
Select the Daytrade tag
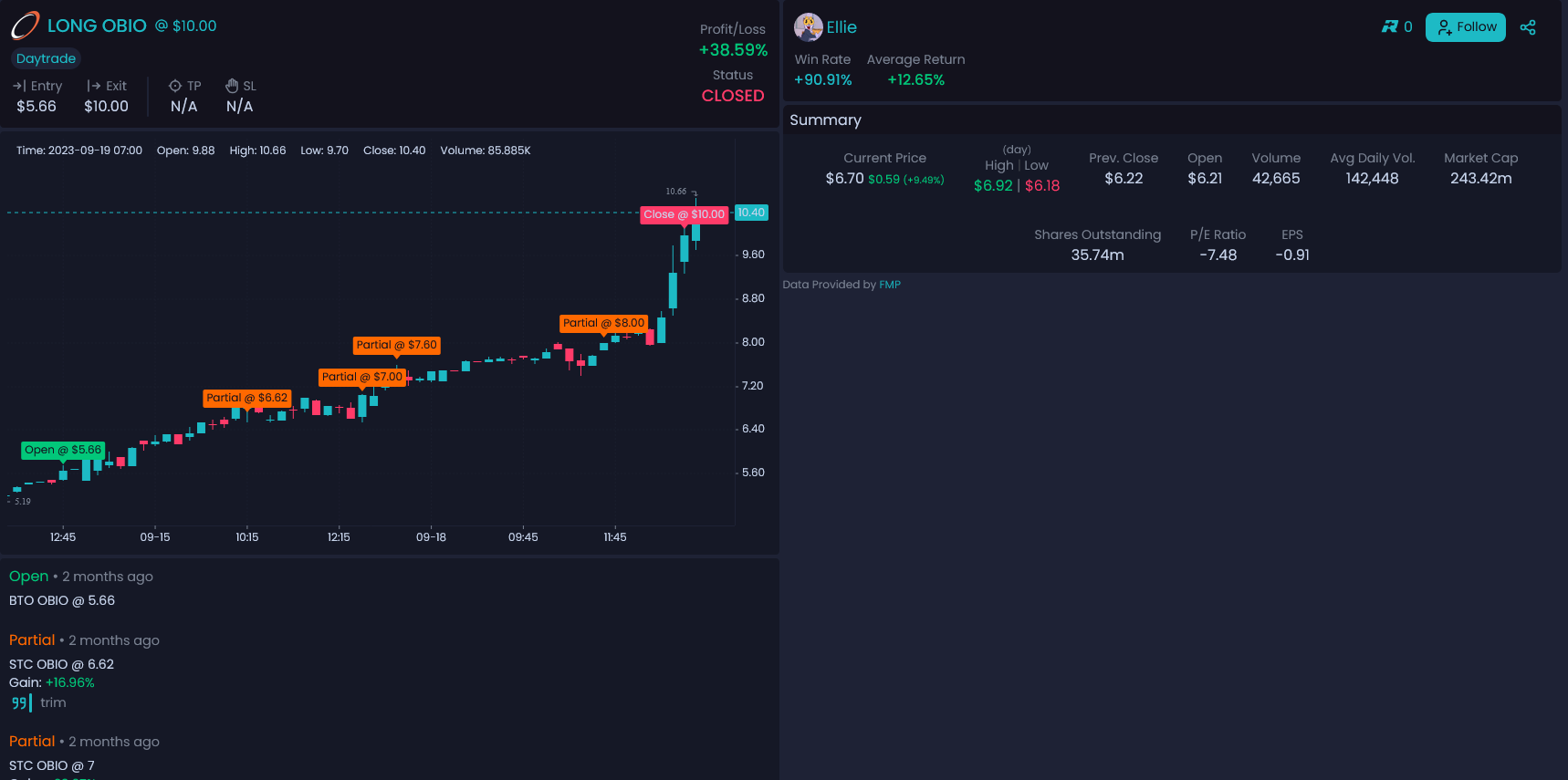46,58
